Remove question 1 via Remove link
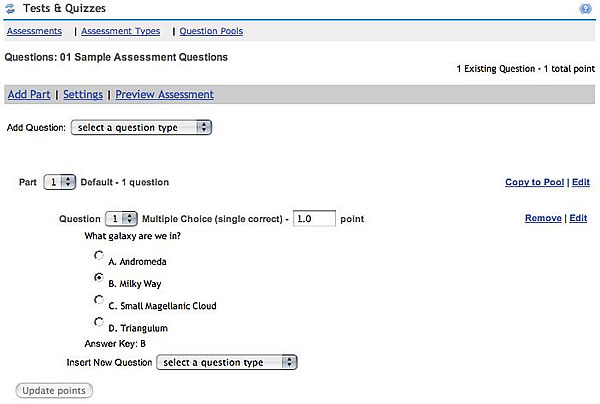Image resolution: width=600 pixels, height=404 pixels. [543, 218]
